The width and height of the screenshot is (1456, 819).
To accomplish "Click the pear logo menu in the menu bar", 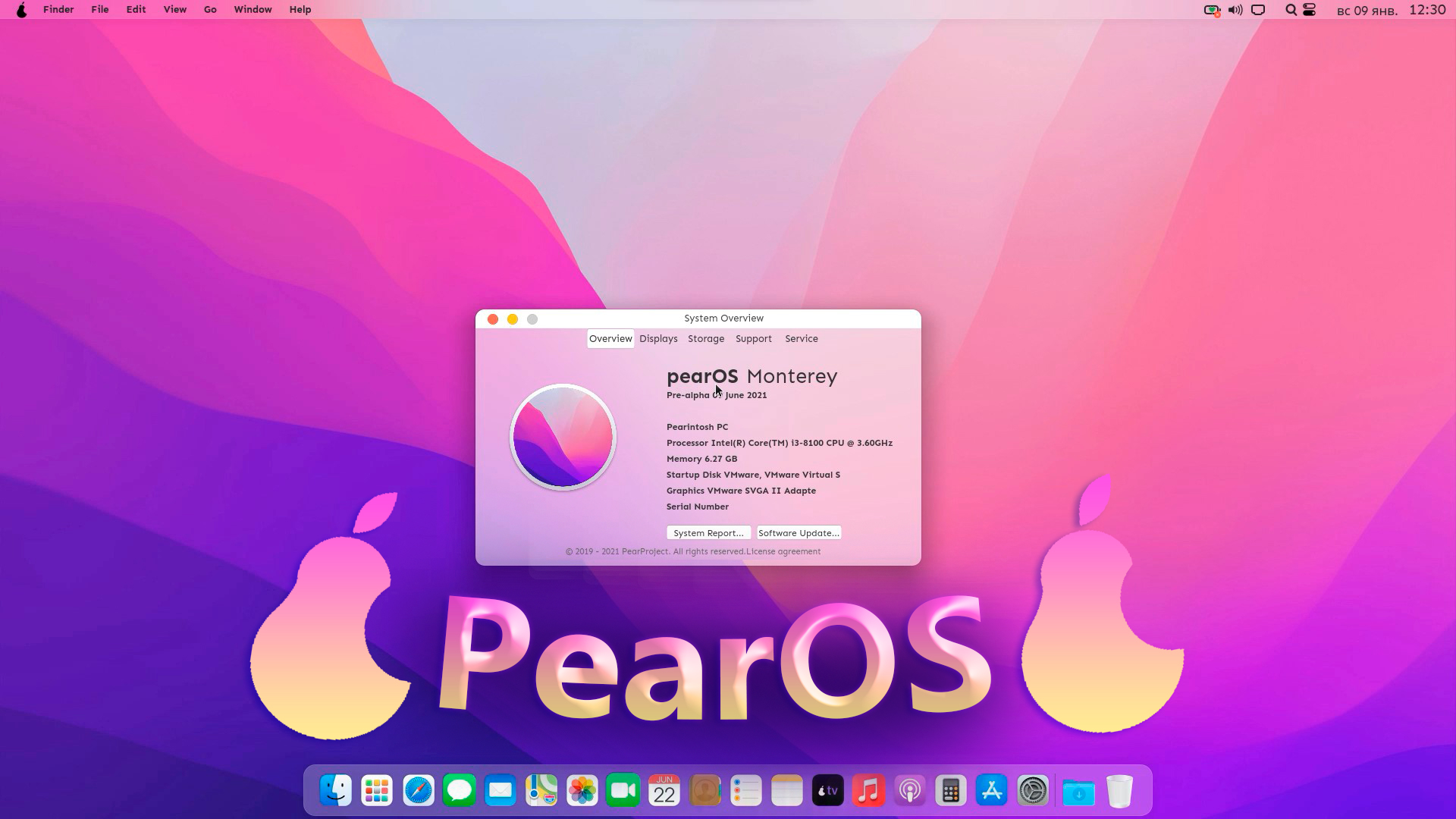I will 21,10.
